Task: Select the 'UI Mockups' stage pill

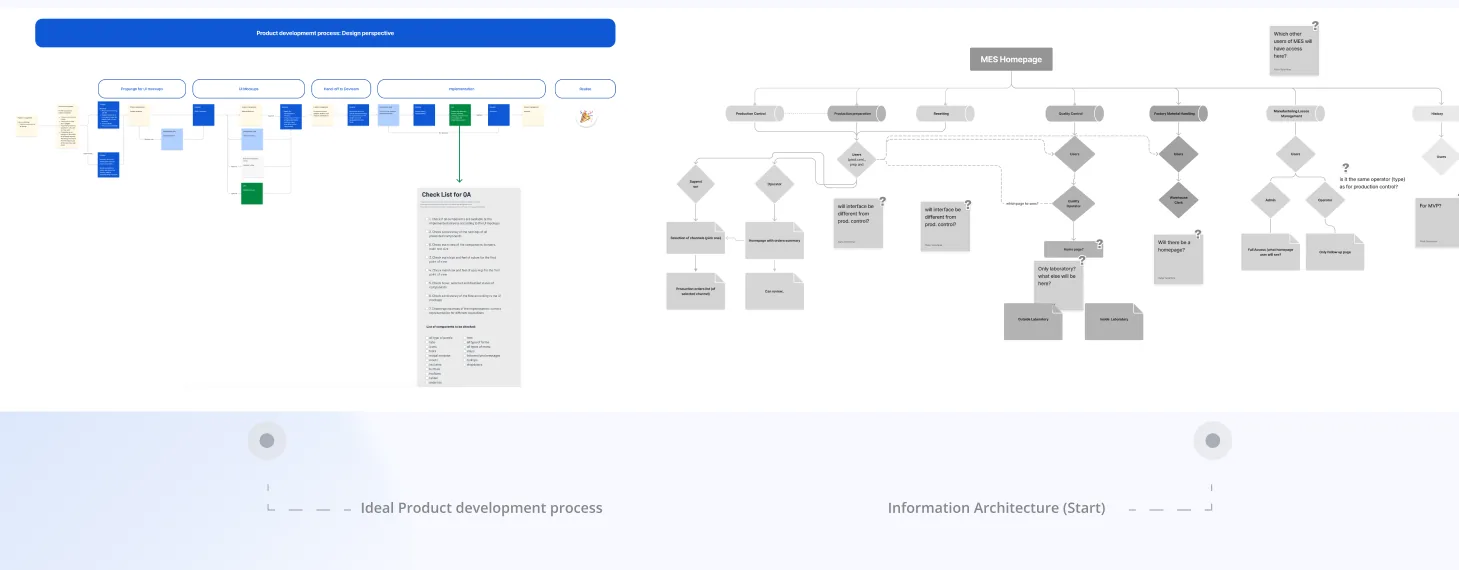Action: (x=248, y=89)
